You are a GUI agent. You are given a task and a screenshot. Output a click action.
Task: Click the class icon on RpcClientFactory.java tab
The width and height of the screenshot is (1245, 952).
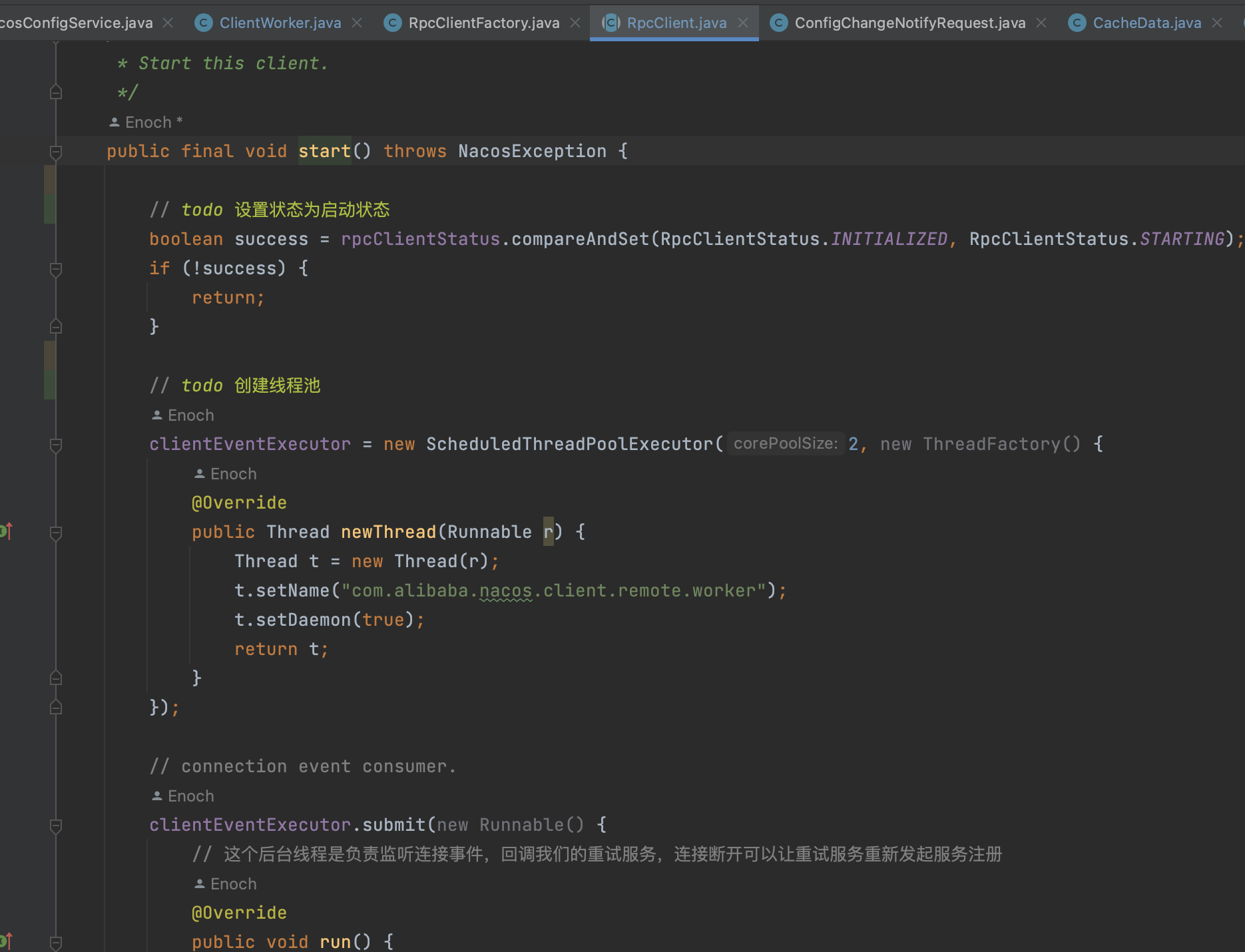tap(392, 23)
